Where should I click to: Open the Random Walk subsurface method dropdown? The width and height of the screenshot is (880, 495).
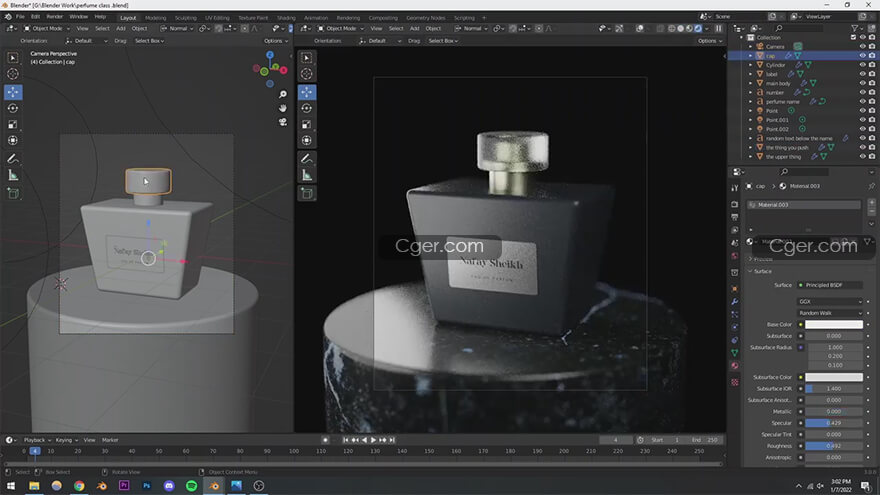[x=830, y=313]
